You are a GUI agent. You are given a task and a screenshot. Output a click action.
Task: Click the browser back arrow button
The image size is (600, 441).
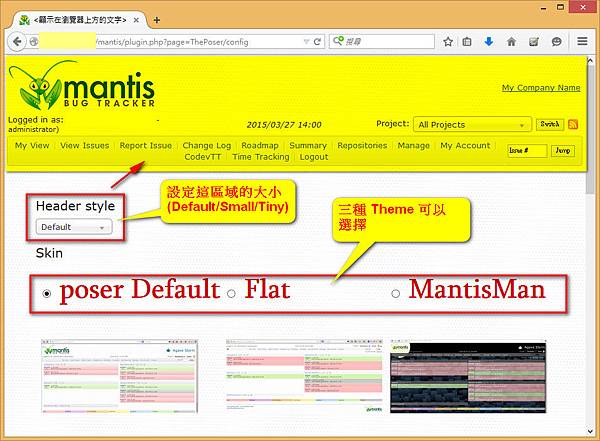(17, 41)
